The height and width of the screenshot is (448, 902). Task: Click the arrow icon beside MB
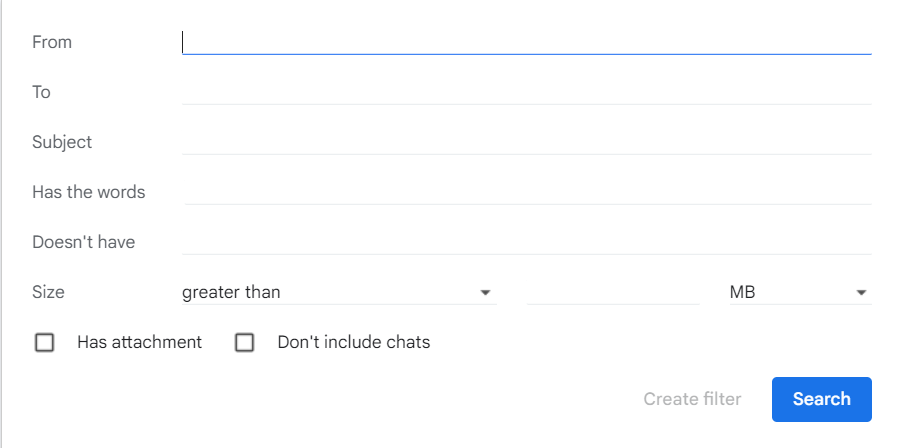tap(861, 293)
